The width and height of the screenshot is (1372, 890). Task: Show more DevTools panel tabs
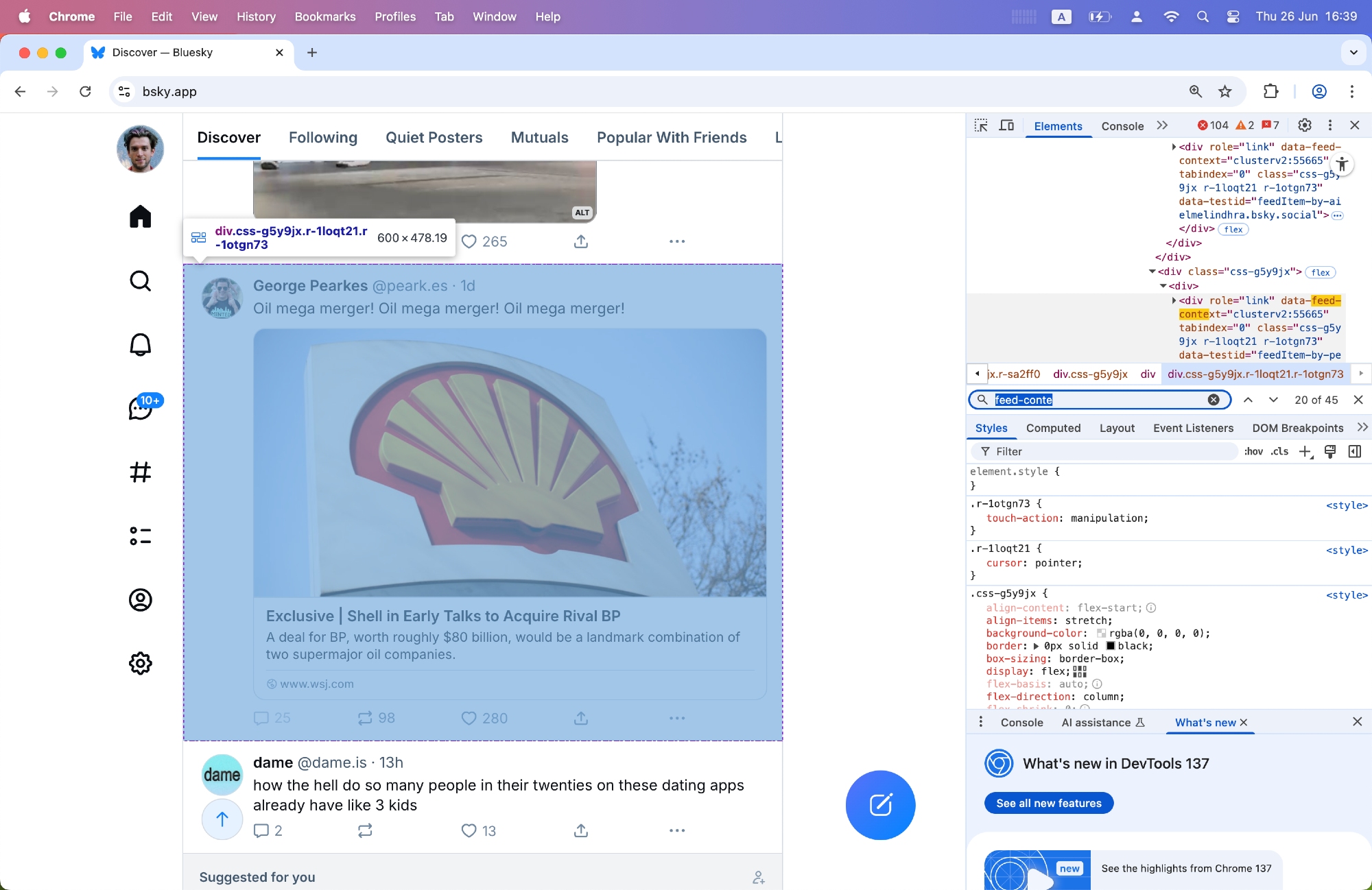(1162, 125)
